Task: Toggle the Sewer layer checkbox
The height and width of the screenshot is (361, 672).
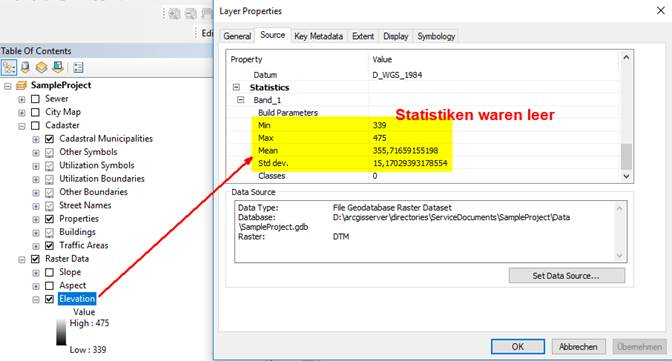Action: 36,99
